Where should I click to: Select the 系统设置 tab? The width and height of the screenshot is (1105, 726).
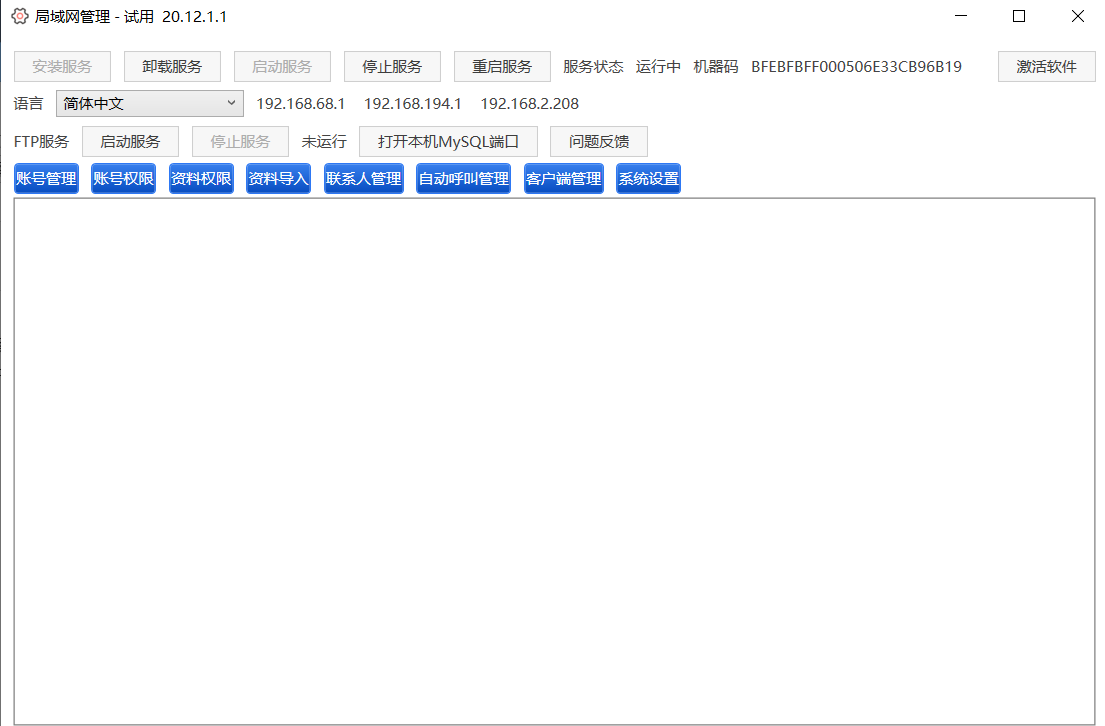(648, 179)
